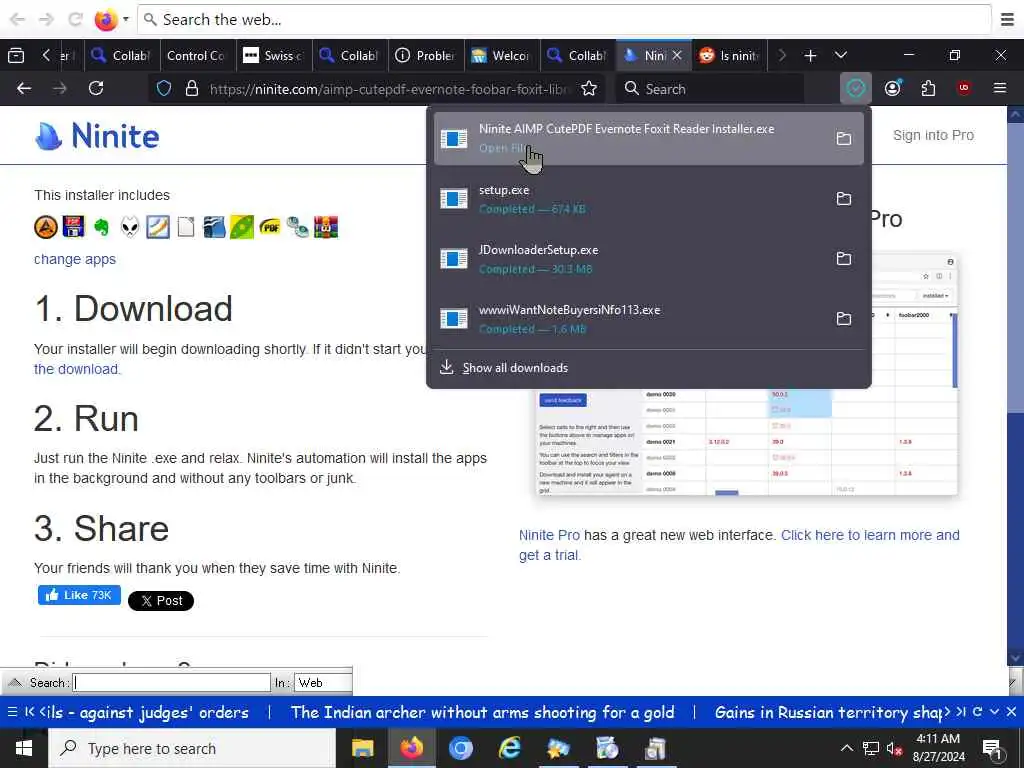Click the PDFCreator yellow icon
This screenshot has width=1024, height=768.
(x=270, y=227)
